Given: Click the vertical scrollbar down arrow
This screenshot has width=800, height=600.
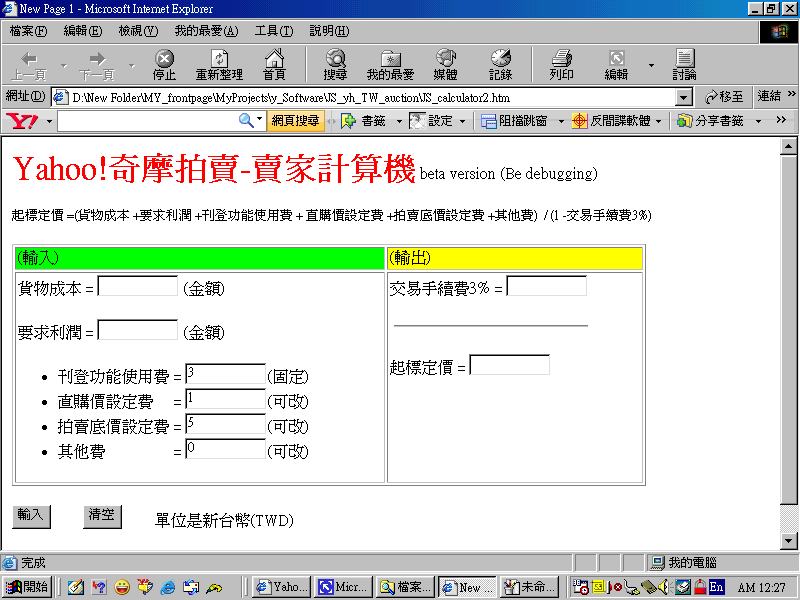Looking at the screenshot, I should click(788, 541).
